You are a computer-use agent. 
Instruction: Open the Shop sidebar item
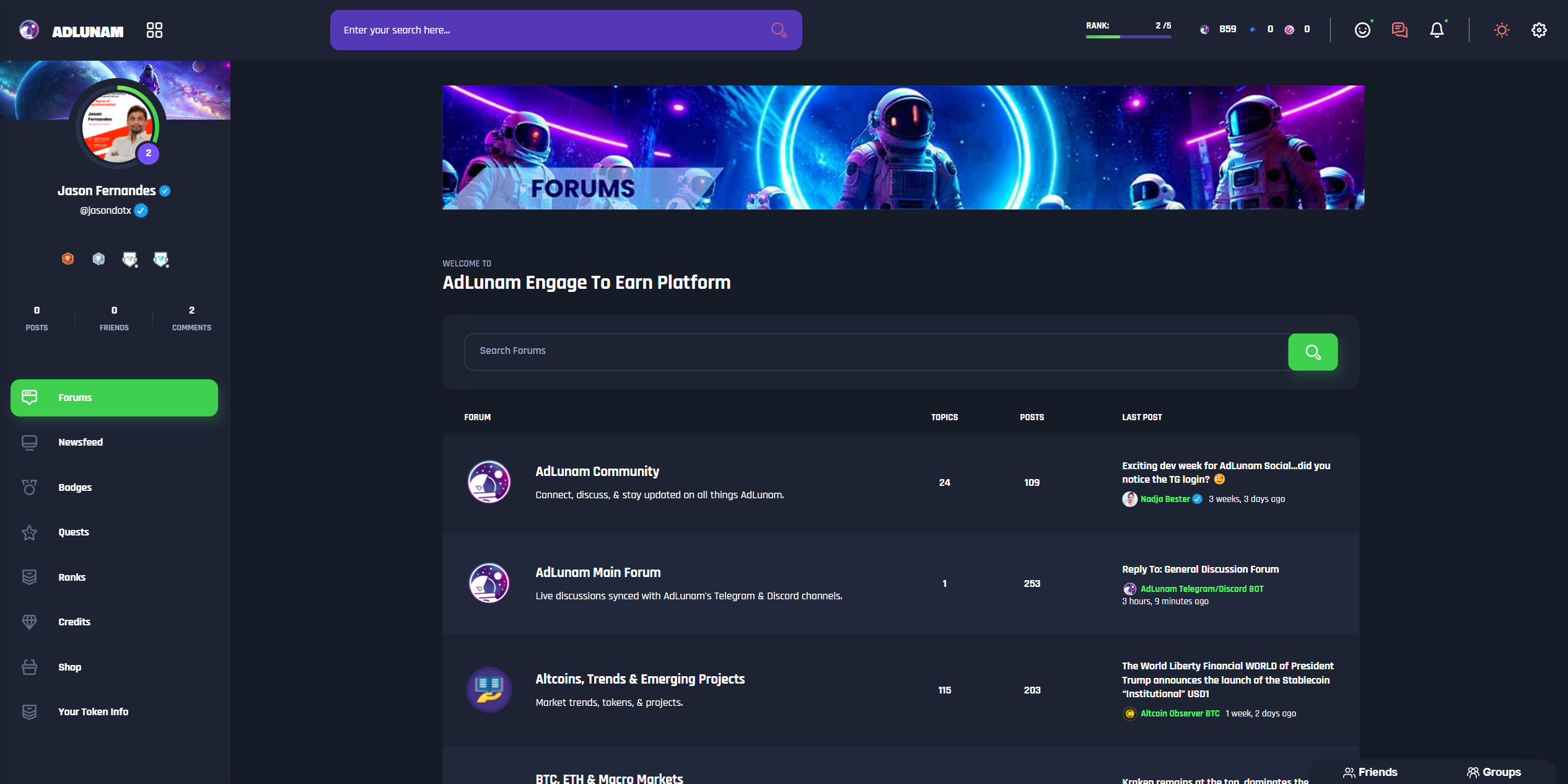pos(69,667)
